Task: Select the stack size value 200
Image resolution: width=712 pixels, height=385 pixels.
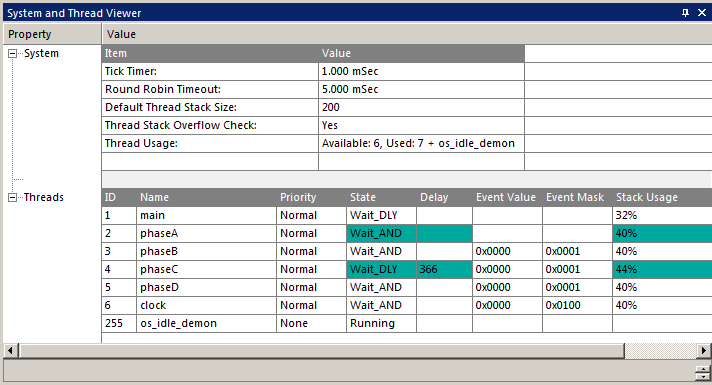Action: 421,107
